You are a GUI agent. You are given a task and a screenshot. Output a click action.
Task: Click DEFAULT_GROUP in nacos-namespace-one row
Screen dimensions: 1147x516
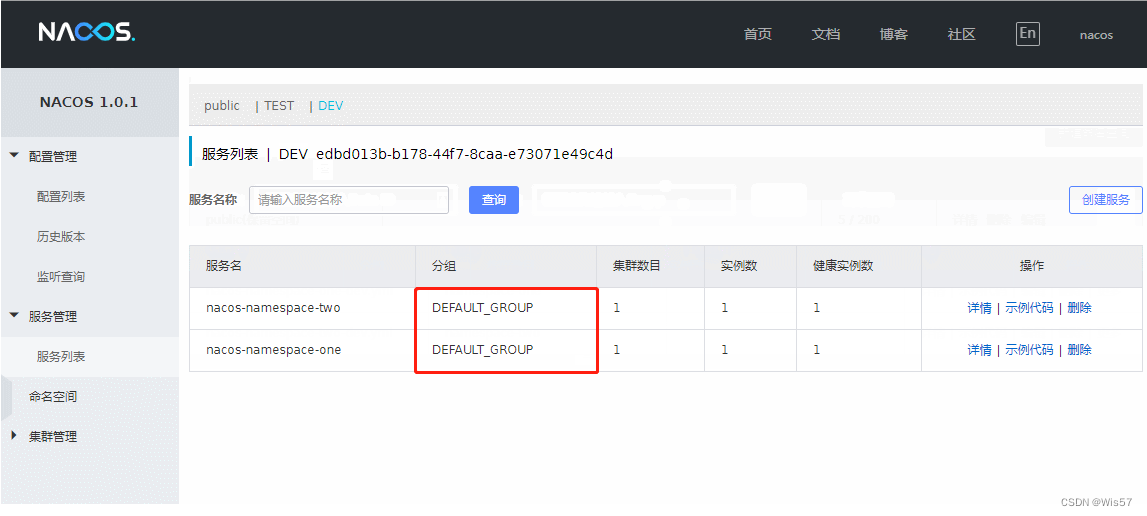[483, 351]
